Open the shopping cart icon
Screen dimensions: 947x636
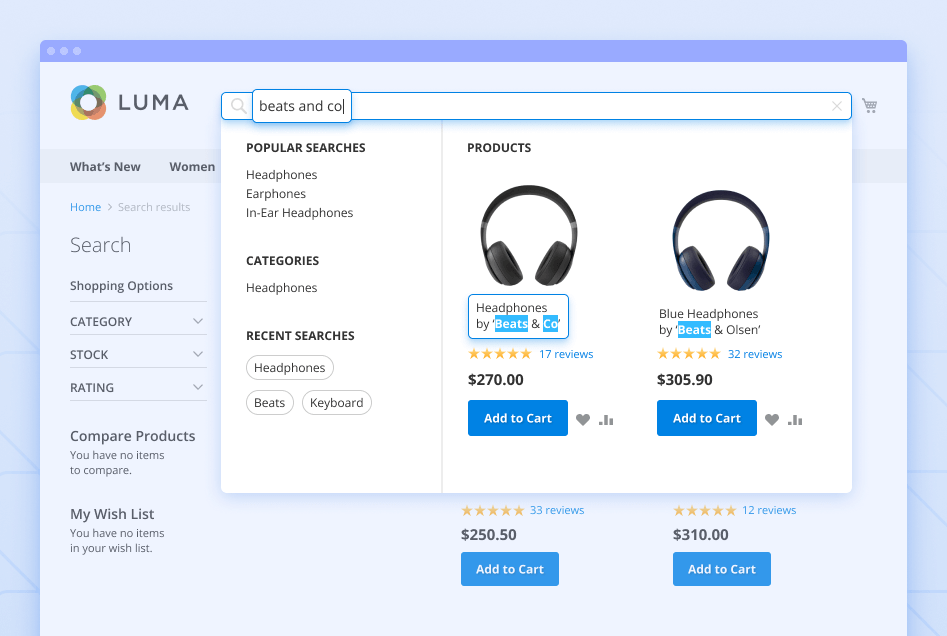pyautogui.click(x=870, y=106)
